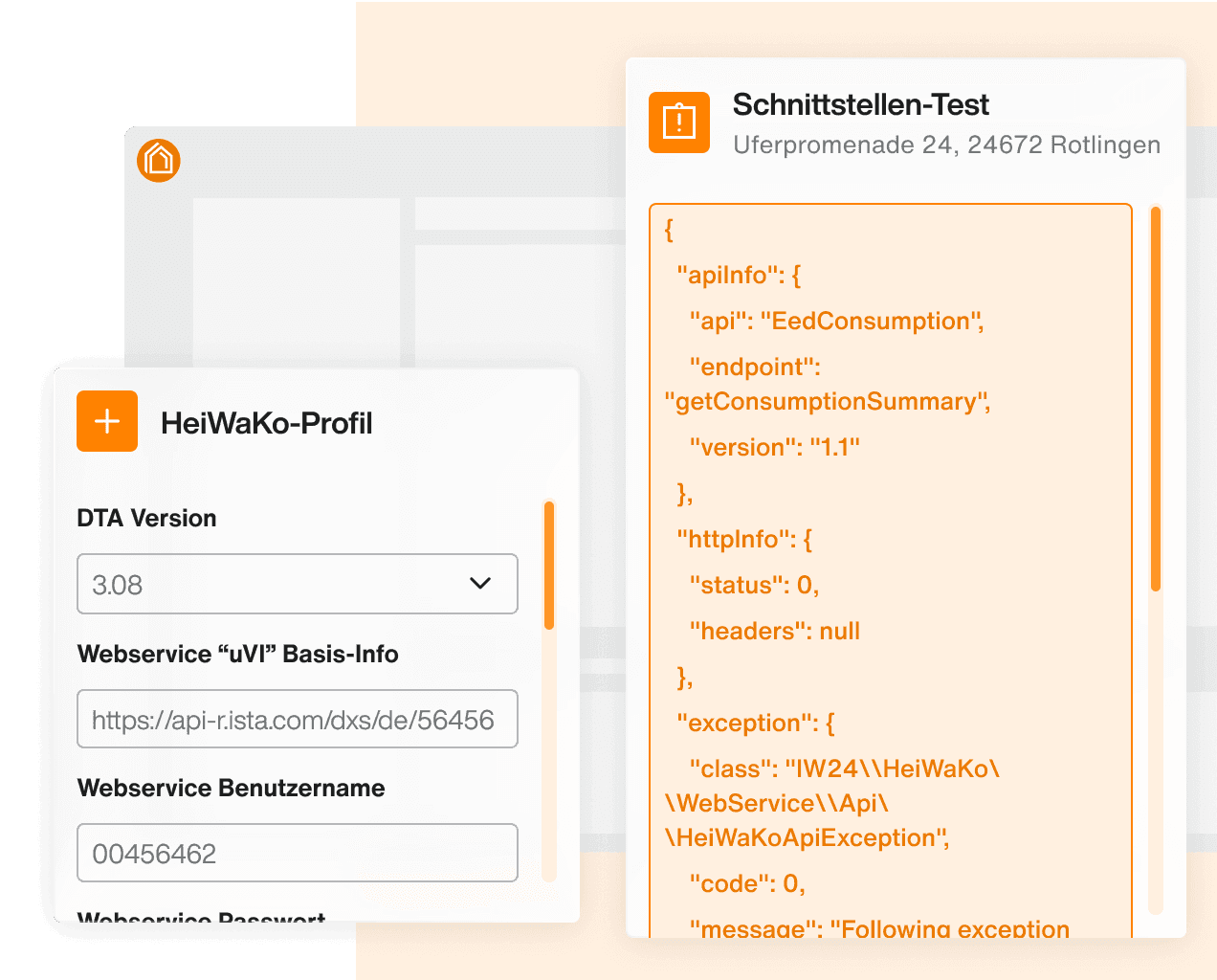Click the plus icon beside HeiWaKo-Profil
The image size is (1217, 980).
click(x=107, y=421)
